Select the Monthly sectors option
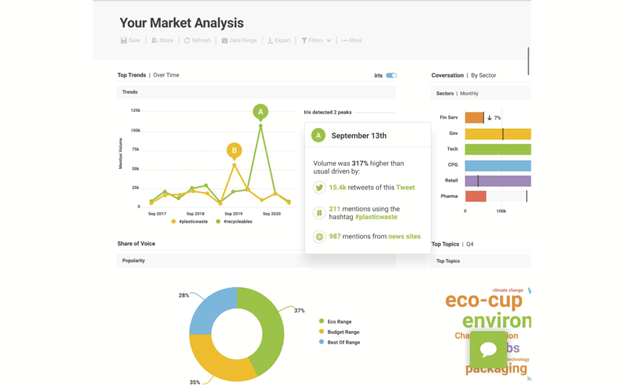Image resolution: width=624 pixels, height=389 pixels. click(469, 93)
